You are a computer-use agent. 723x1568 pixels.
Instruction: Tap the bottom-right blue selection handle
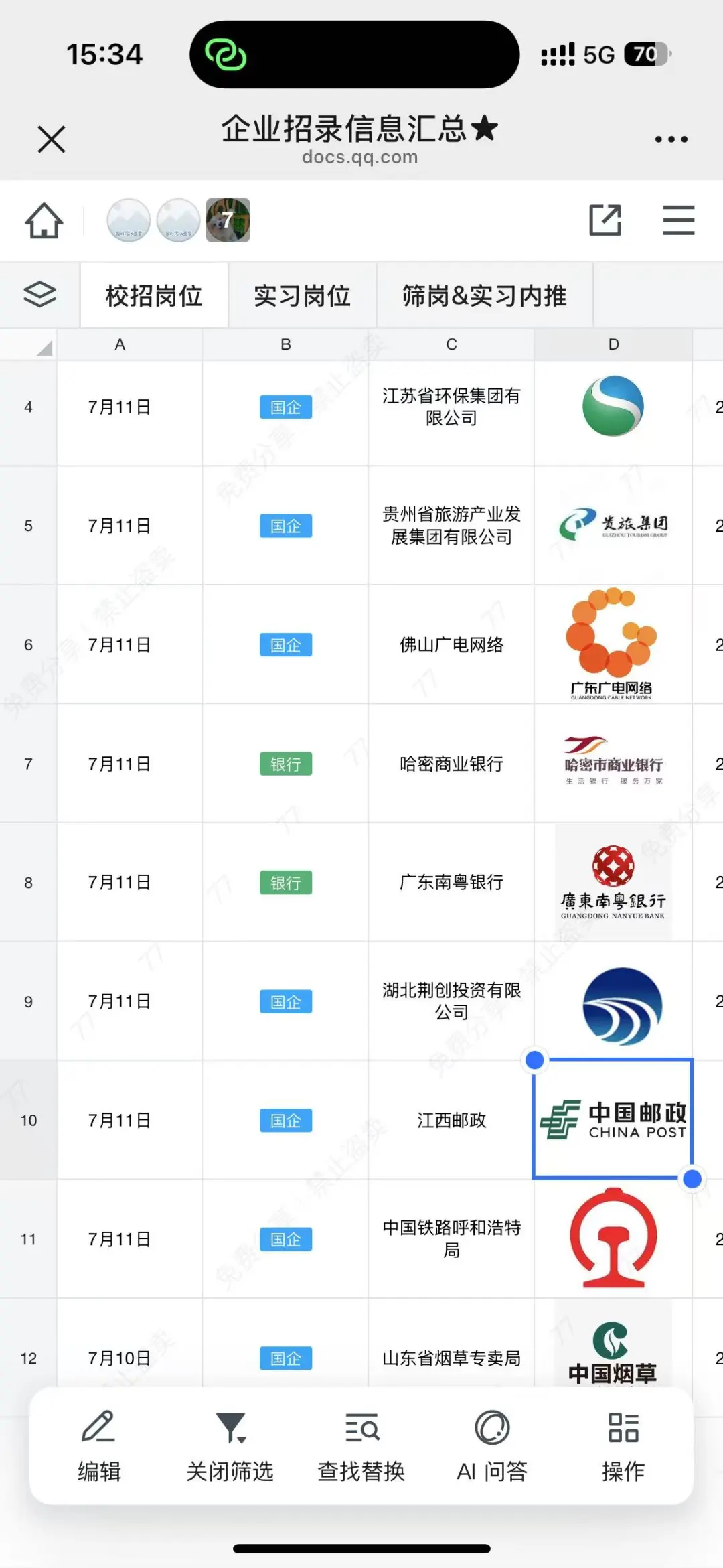pos(692,1179)
